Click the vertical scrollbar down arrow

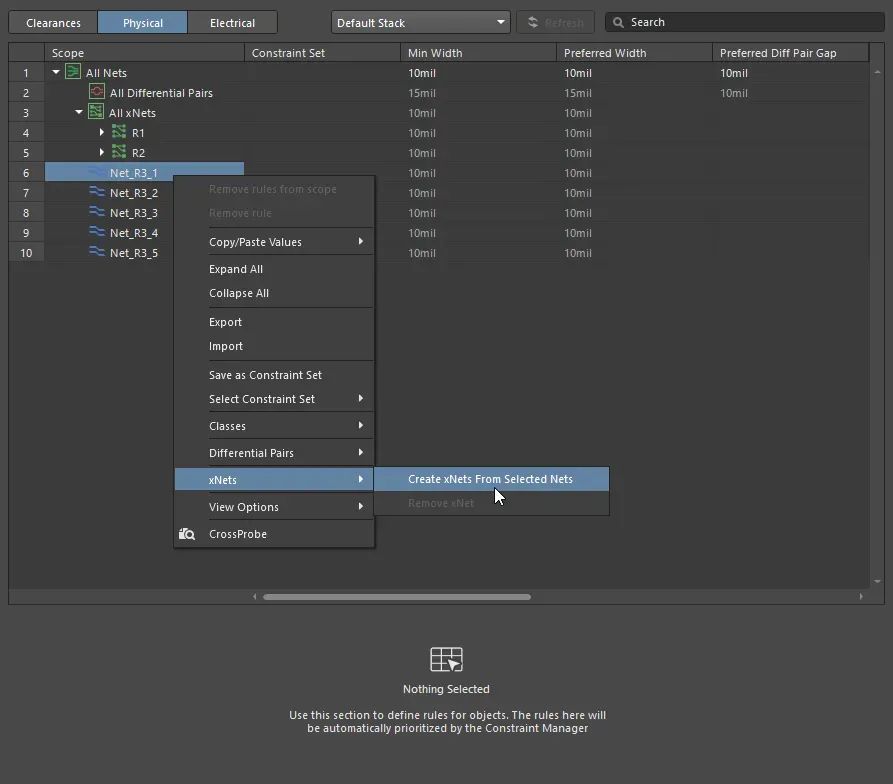(x=877, y=581)
